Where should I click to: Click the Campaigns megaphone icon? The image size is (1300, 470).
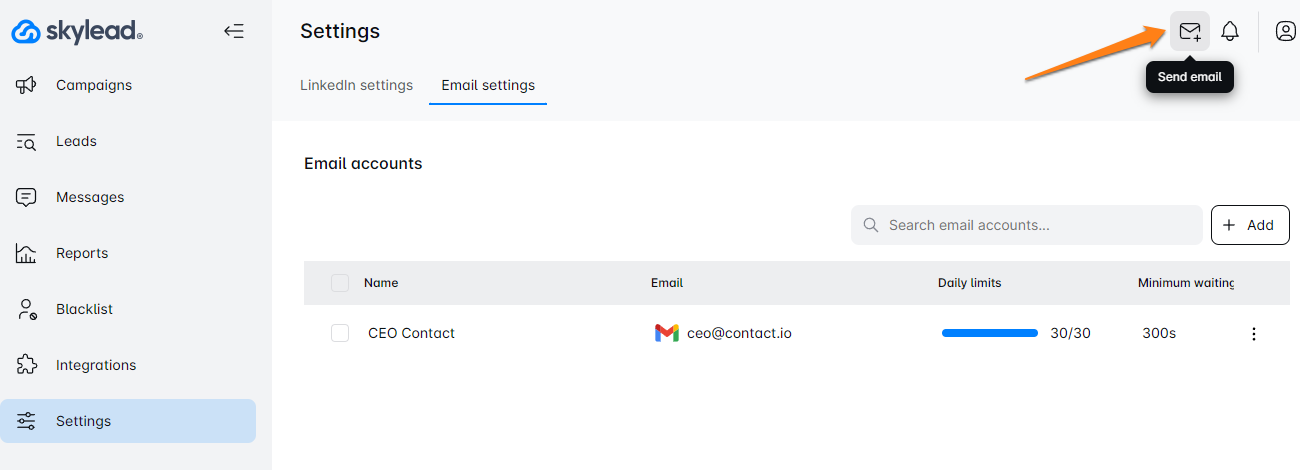(27, 85)
